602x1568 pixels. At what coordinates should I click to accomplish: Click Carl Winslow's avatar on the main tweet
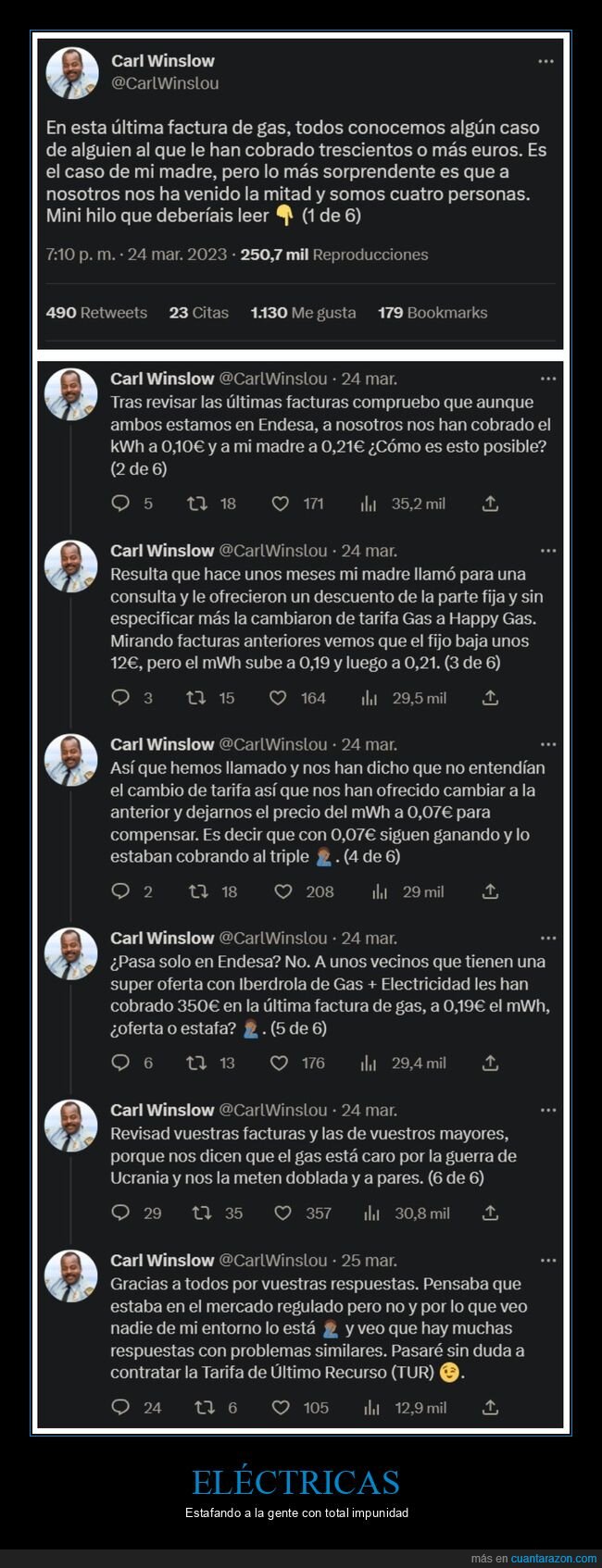pos(73,71)
